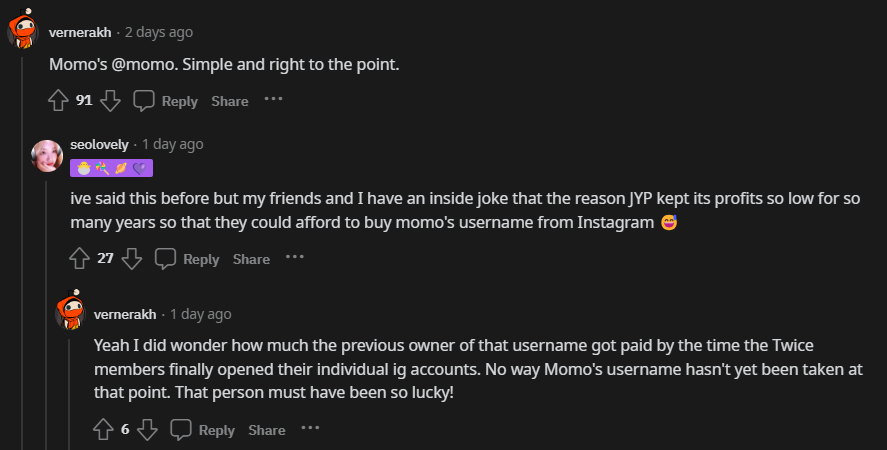This screenshot has height=450, width=887.
Task: Upvote vernerakh's reply with 6 points
Action: tap(103, 430)
